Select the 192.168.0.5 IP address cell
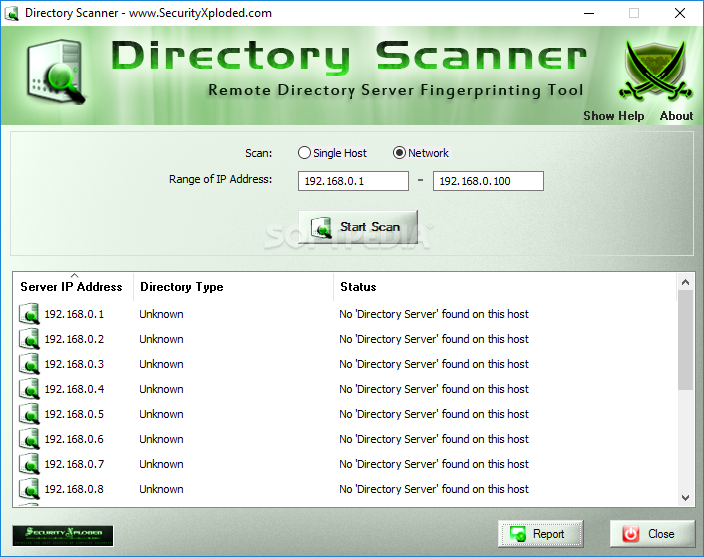 coord(74,414)
